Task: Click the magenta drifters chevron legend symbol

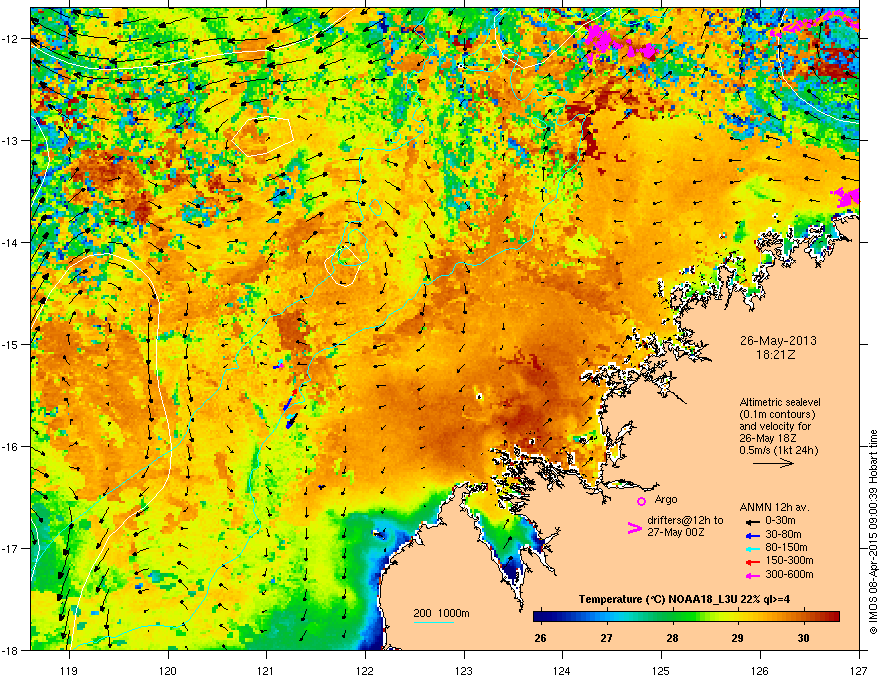Action: (x=634, y=527)
